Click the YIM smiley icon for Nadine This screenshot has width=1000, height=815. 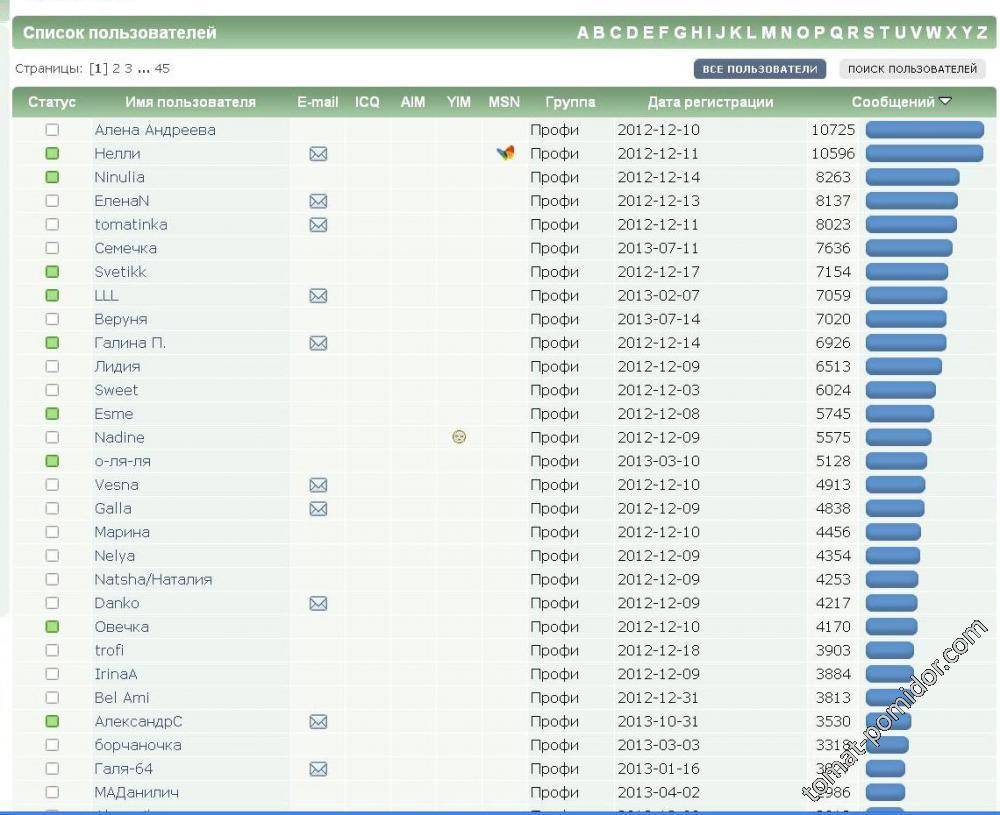459,437
